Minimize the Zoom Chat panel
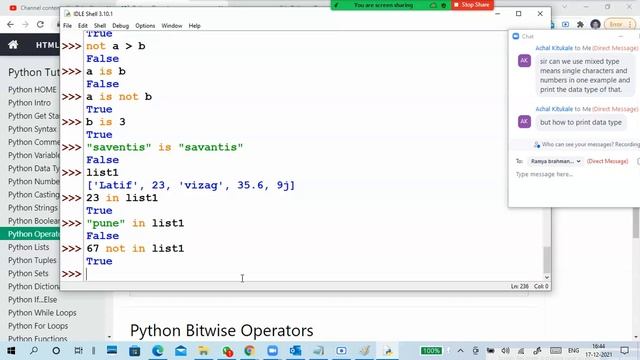 point(620,36)
